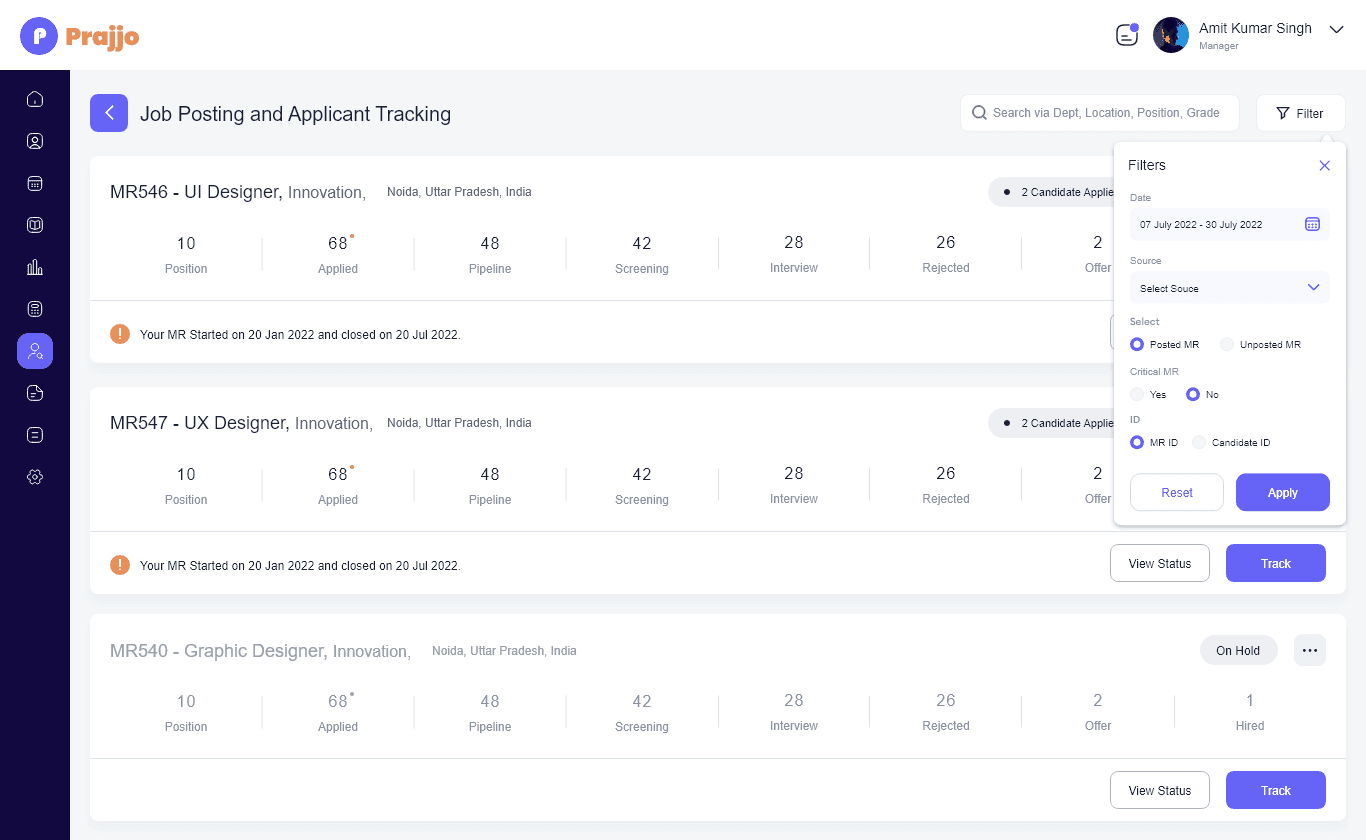The width and height of the screenshot is (1366, 840).
Task: Open the settings gear in sidebar
Action: (x=35, y=477)
